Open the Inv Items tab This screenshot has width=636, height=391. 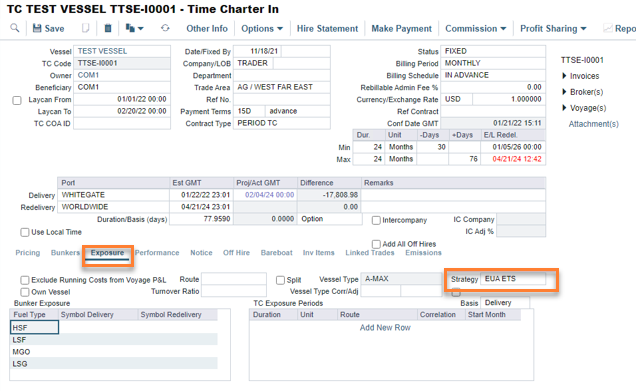point(318,253)
